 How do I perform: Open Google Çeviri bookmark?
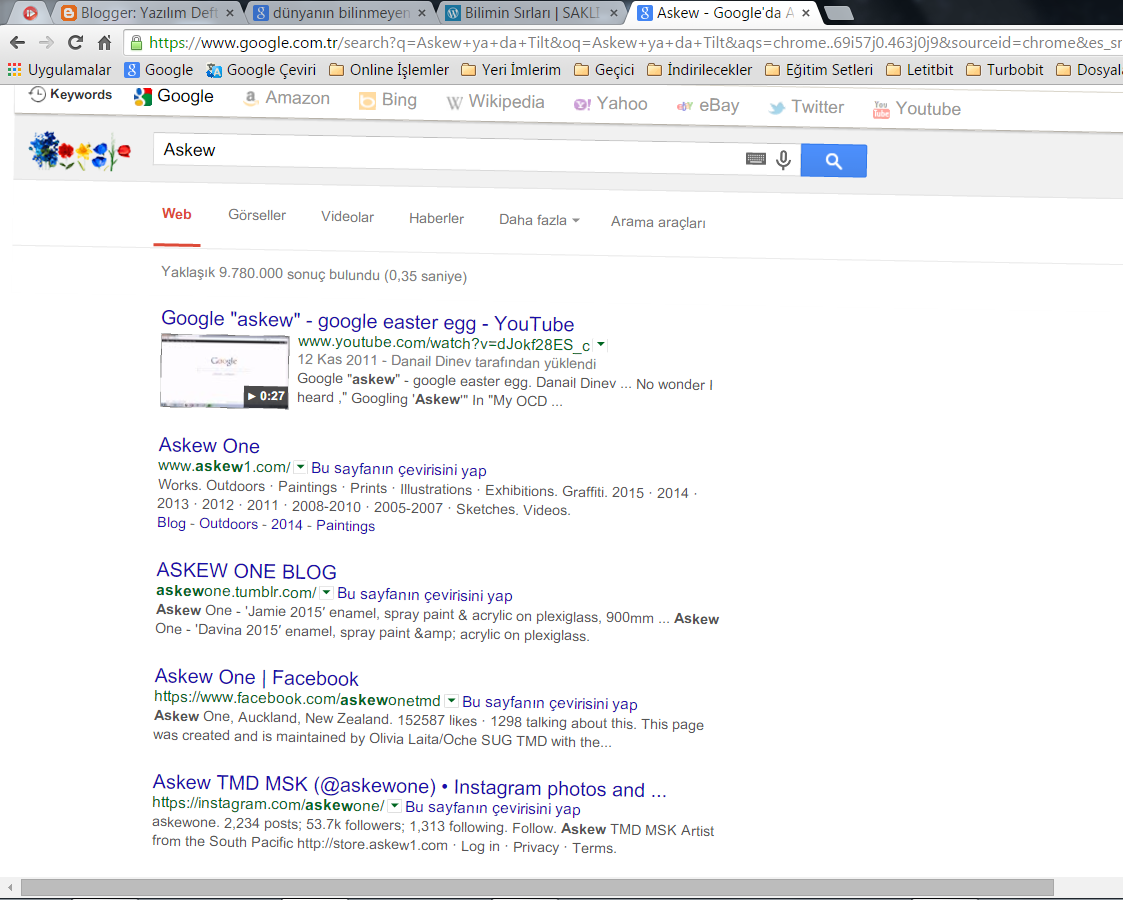(261, 70)
